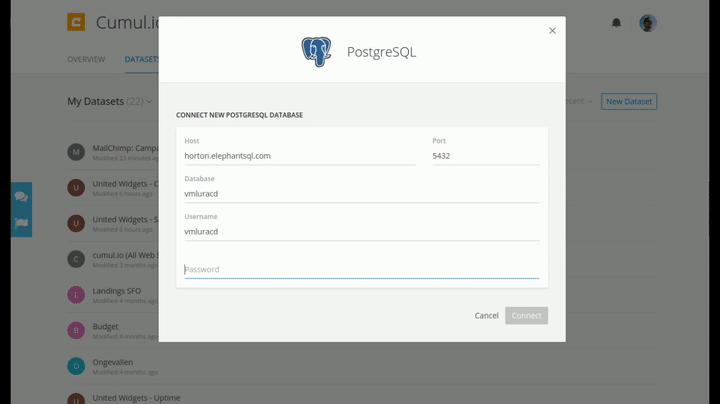720x404 pixels.
Task: Close the PostgreSQL connection dialog
Action: point(552,31)
